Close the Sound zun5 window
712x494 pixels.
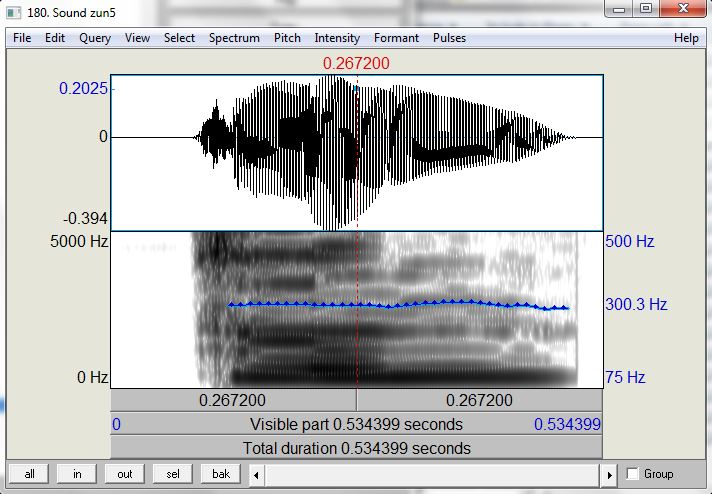pos(682,9)
